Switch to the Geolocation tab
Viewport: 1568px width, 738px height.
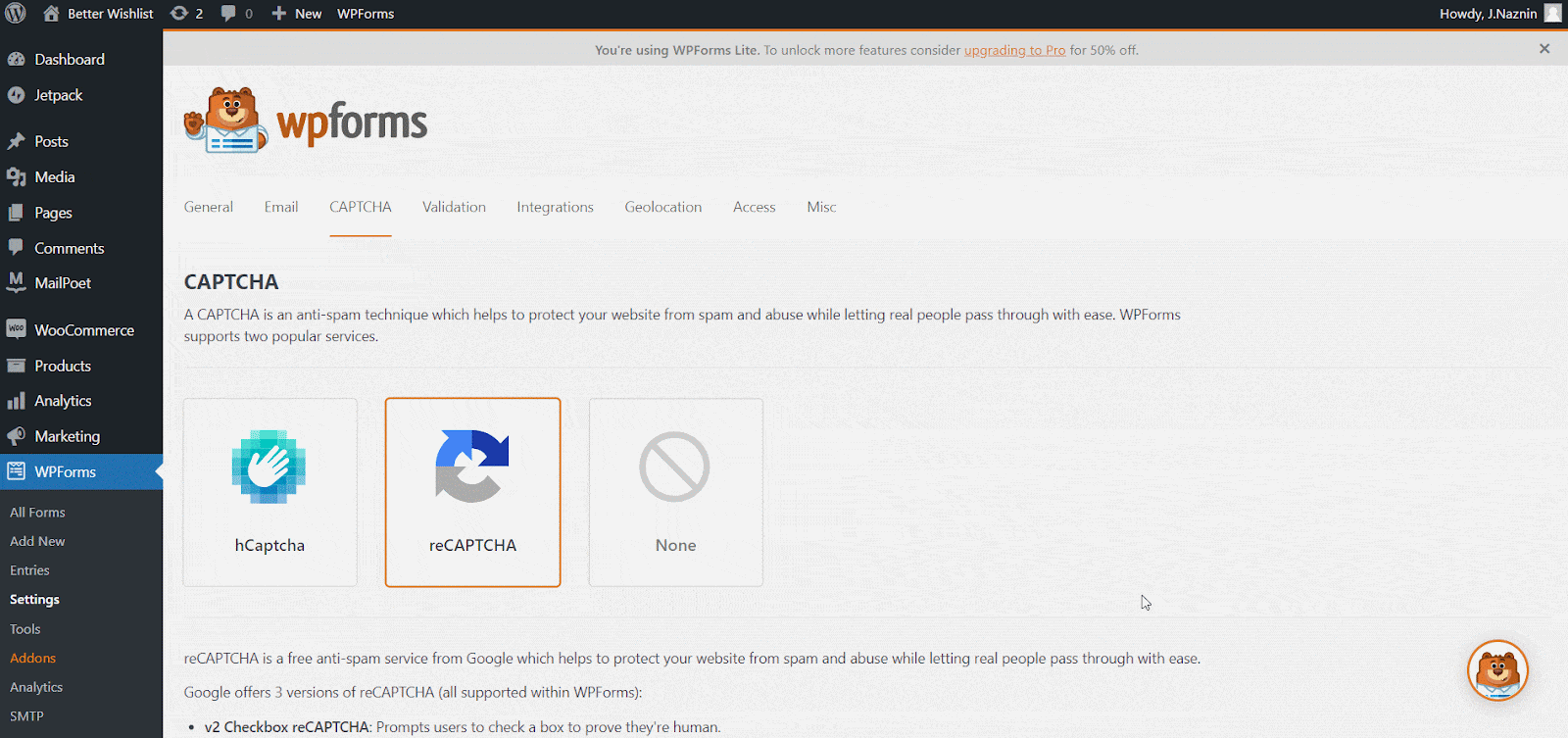[663, 207]
